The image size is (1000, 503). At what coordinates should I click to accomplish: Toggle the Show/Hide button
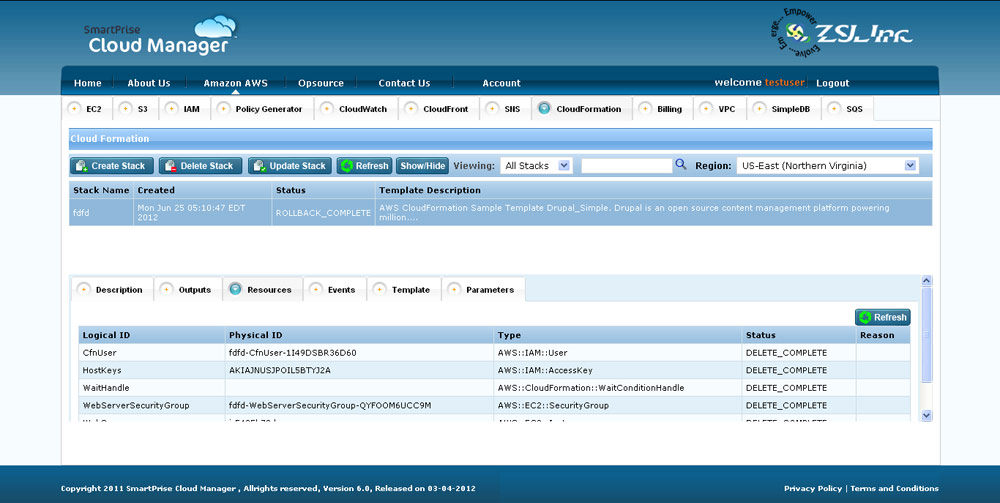point(422,166)
